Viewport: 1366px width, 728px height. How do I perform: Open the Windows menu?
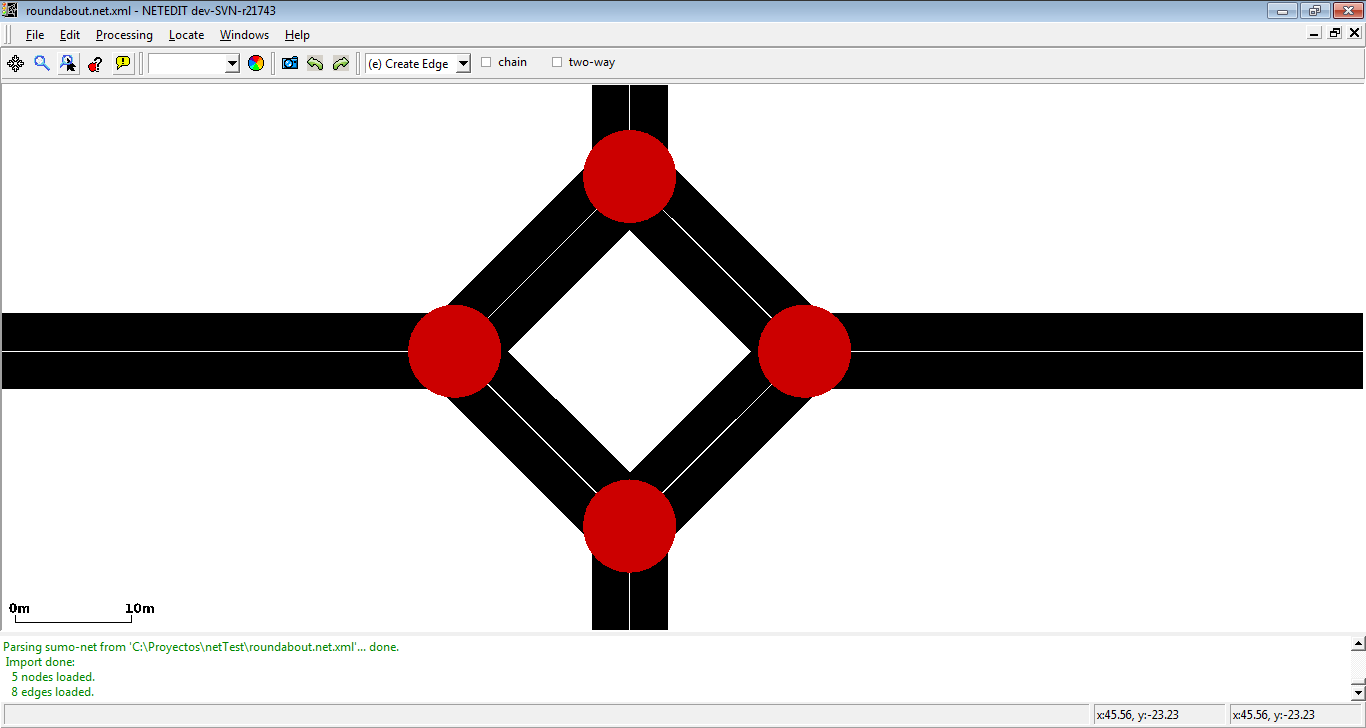click(244, 35)
